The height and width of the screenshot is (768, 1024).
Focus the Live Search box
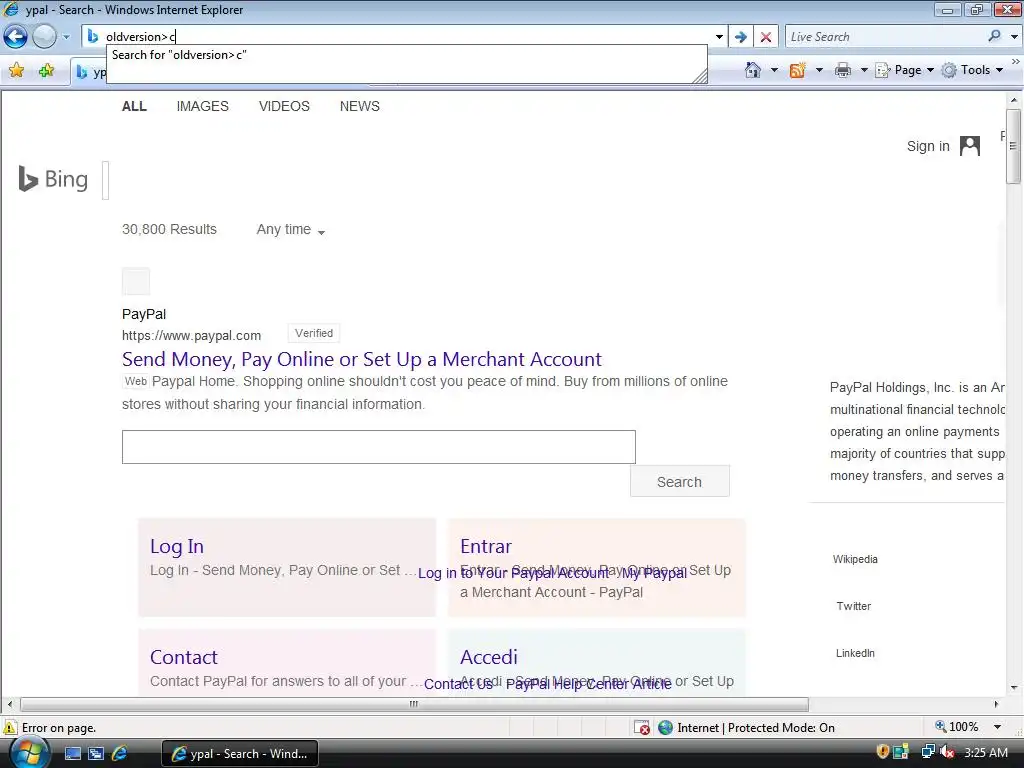tap(885, 37)
